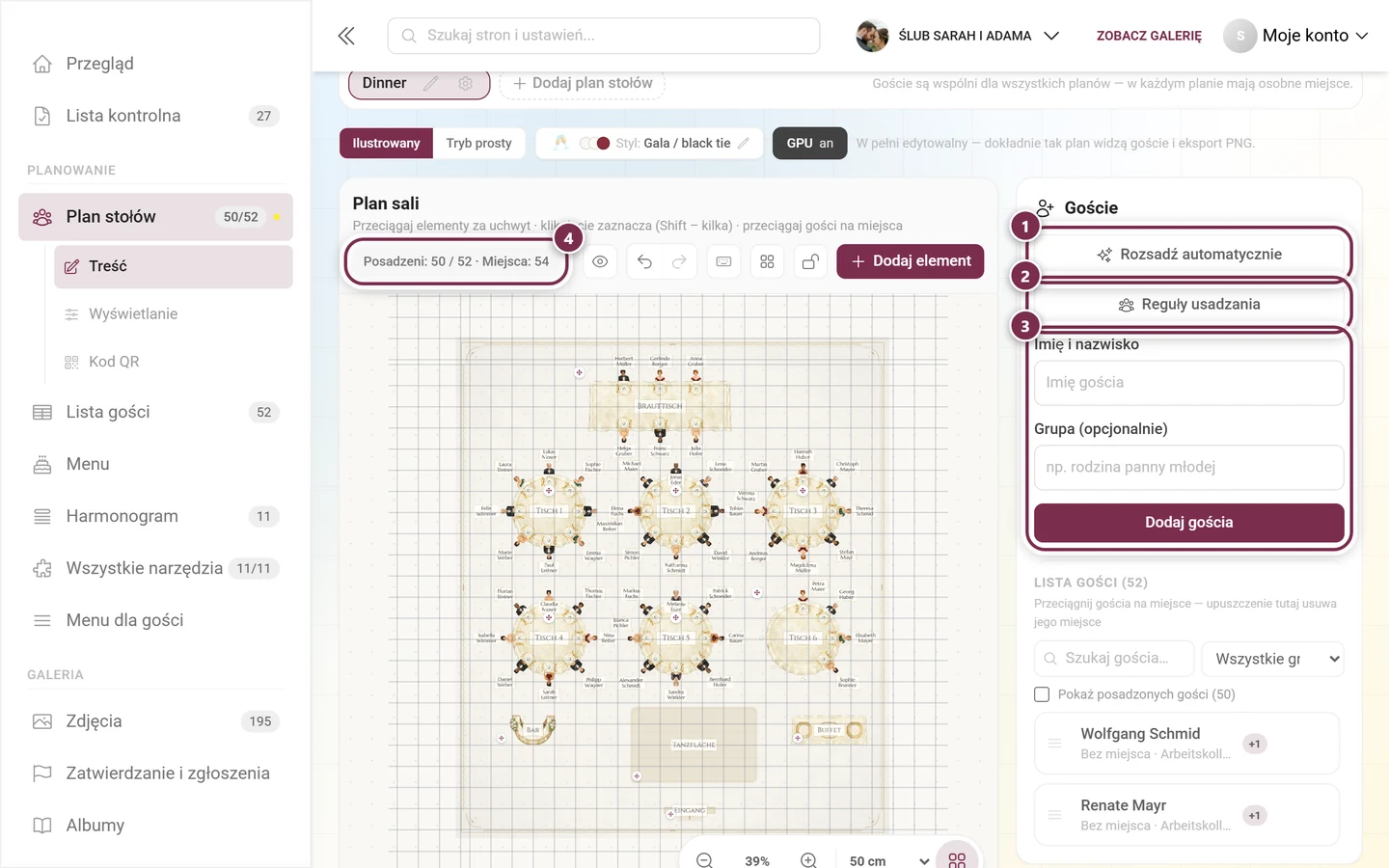Click the 'Dodaj element' button
This screenshot has width=1389, height=868.
tap(911, 261)
